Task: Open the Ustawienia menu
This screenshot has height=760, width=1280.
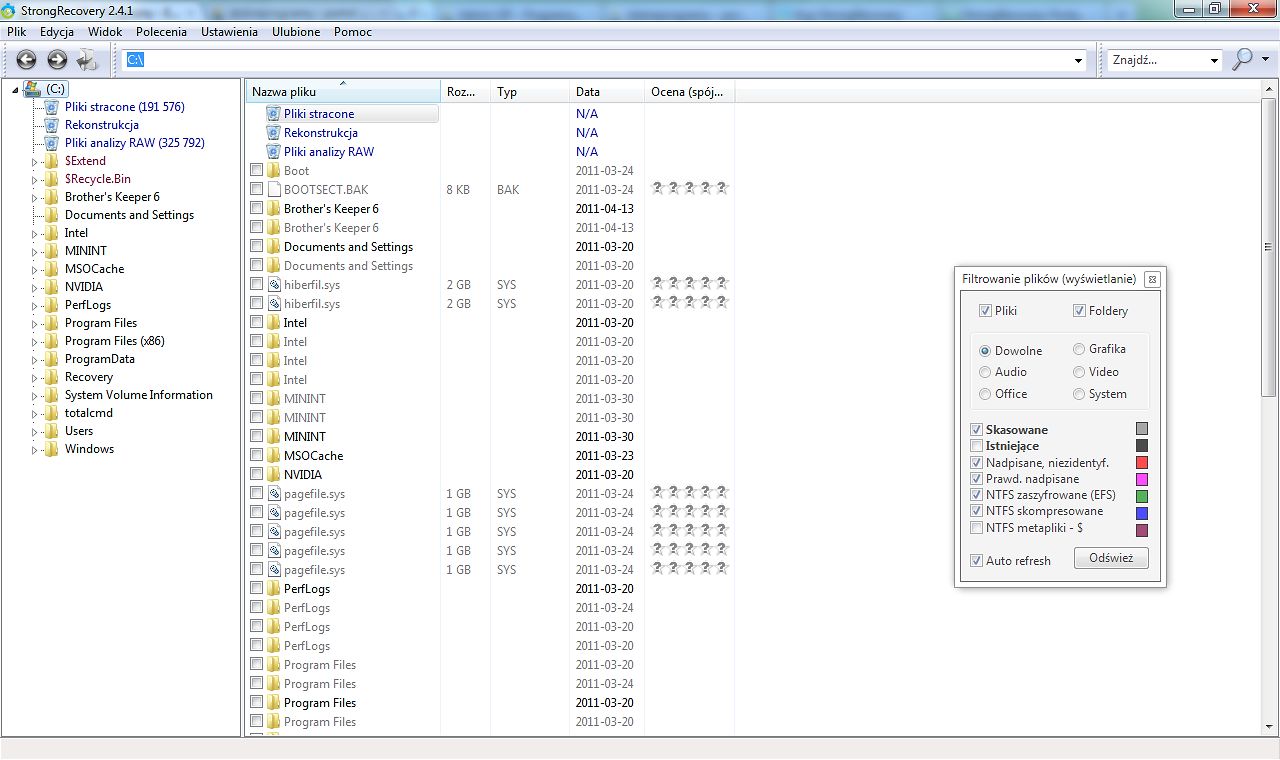Action: 229,32
